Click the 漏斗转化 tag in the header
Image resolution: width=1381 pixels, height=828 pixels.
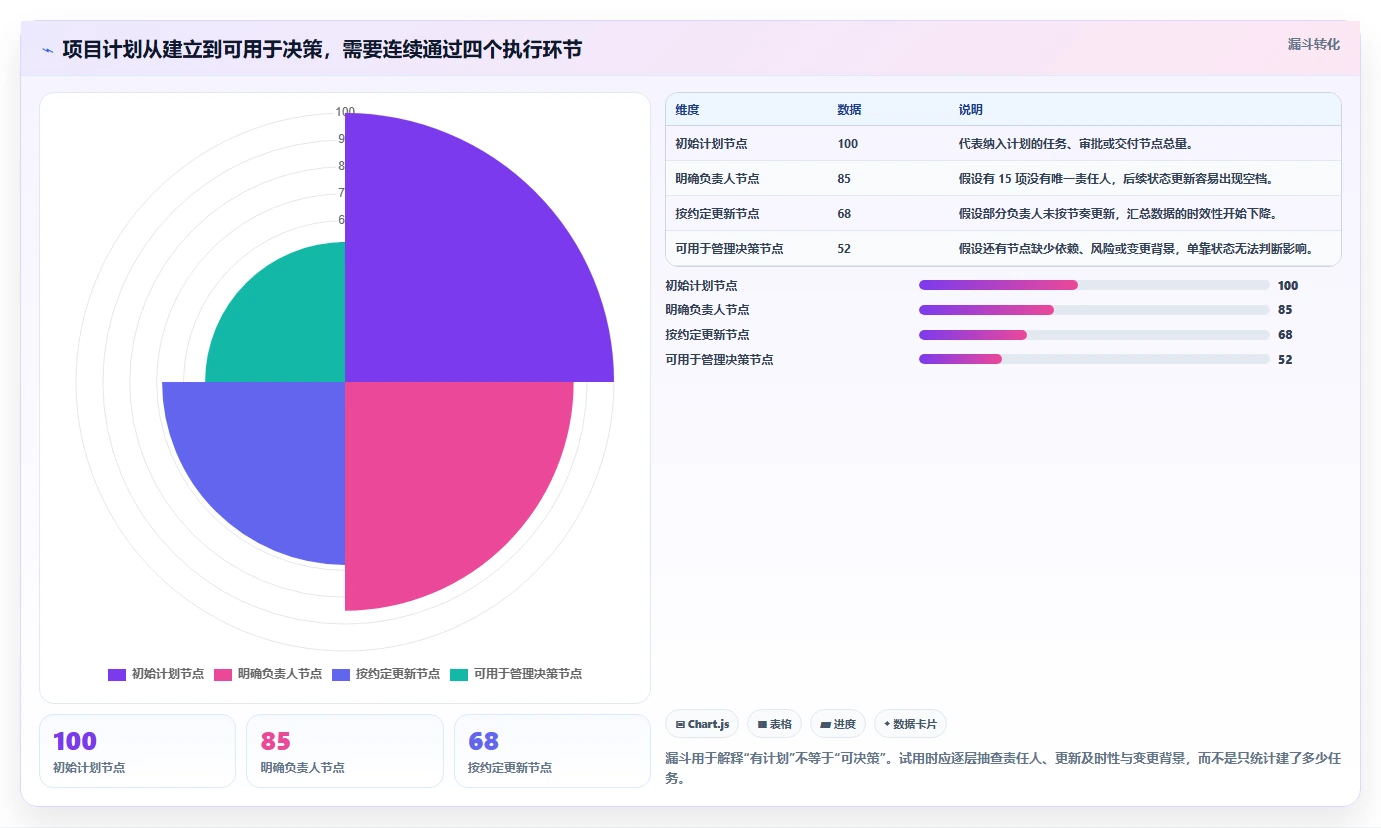(1313, 44)
